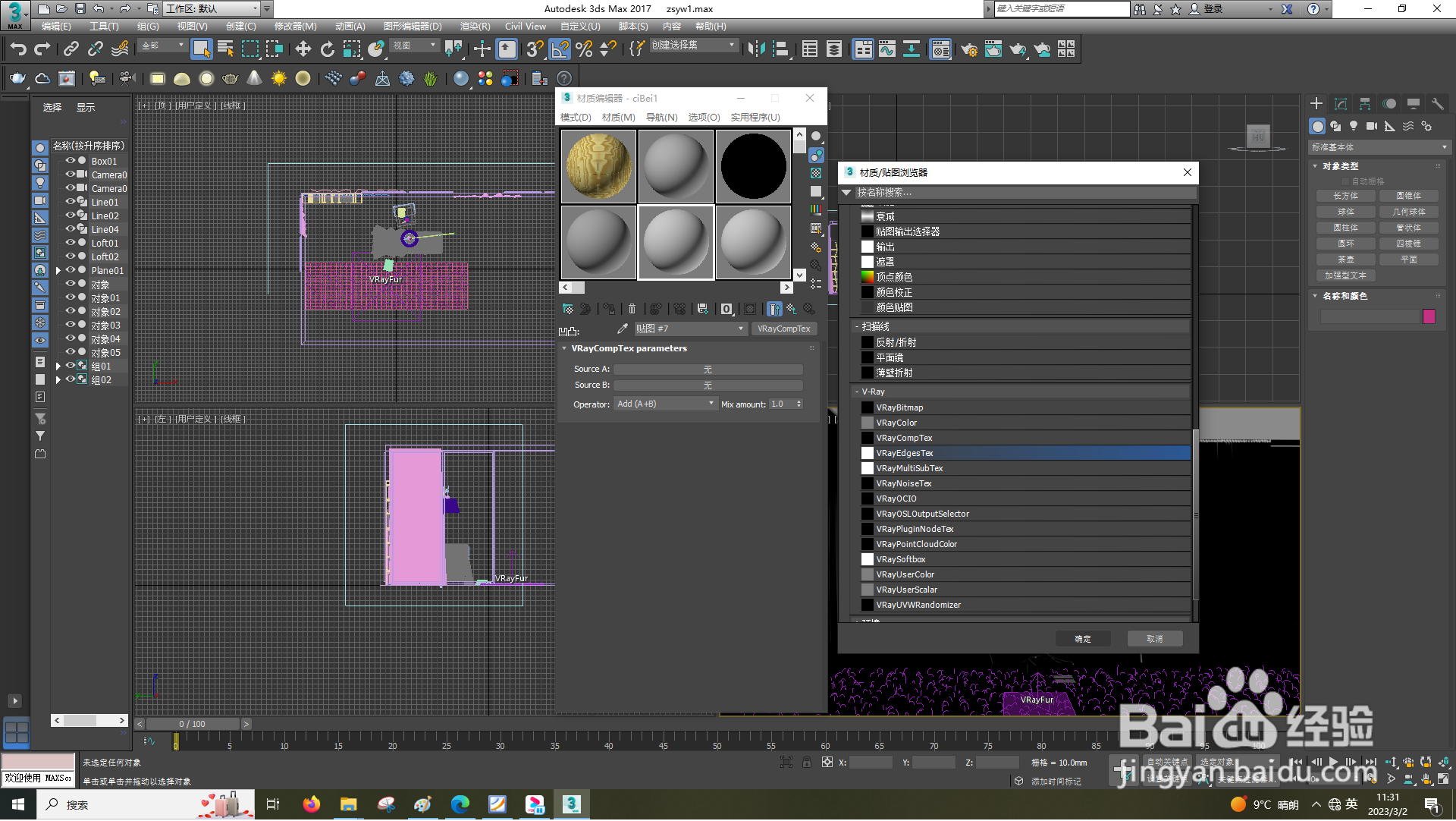Expand the Plane01 tree node
This screenshot has height=821, width=1456.
click(58, 271)
